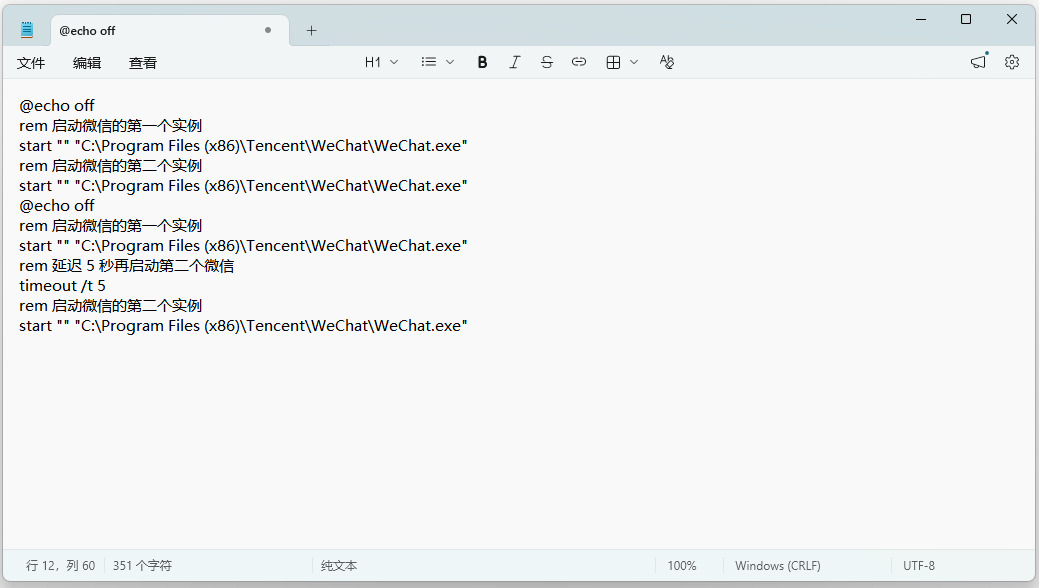Image resolution: width=1039 pixels, height=588 pixels.
Task: Select the '@echo off' tab
Action: click(x=170, y=30)
